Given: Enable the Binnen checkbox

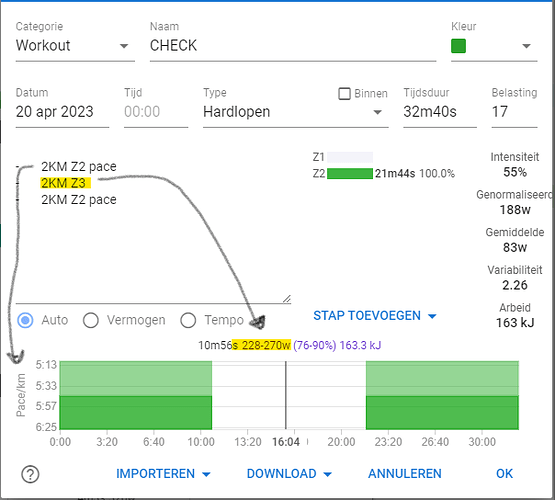Looking at the screenshot, I should pos(344,94).
